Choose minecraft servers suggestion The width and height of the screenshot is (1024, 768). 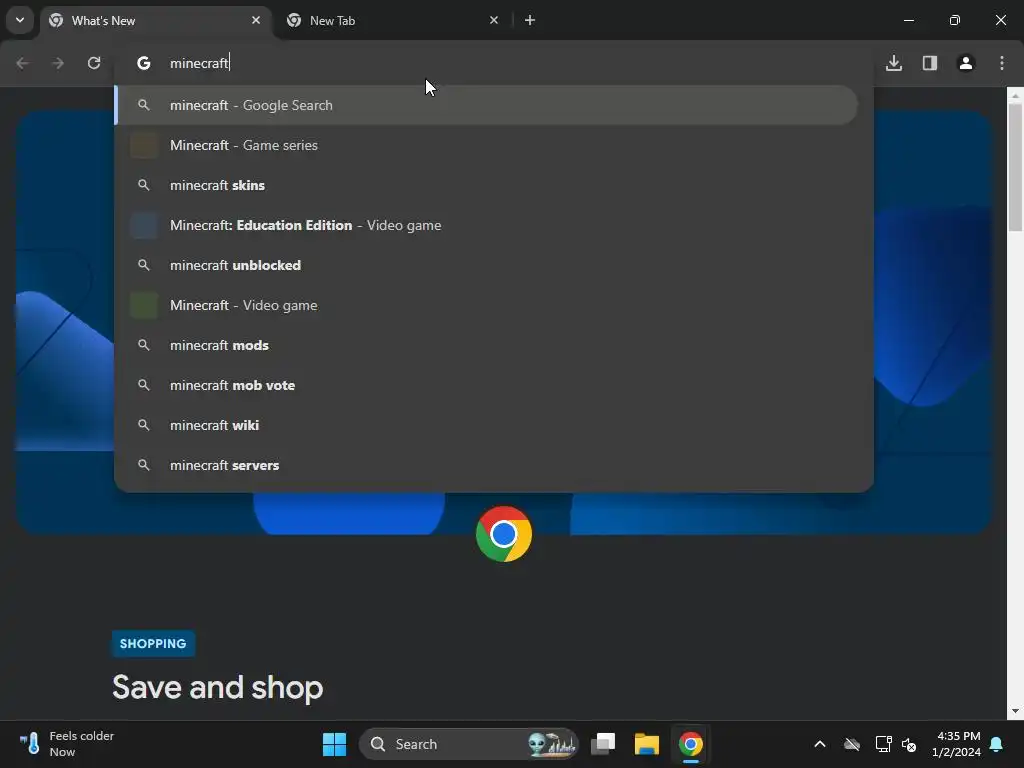pos(487,465)
